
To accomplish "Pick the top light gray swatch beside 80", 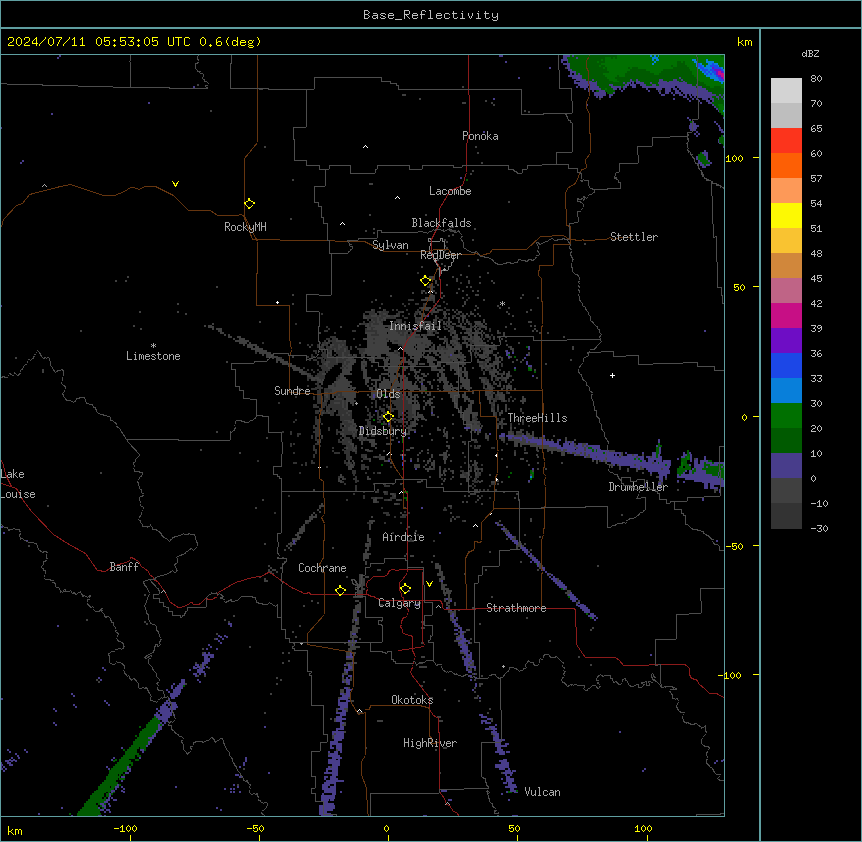I will point(786,90).
